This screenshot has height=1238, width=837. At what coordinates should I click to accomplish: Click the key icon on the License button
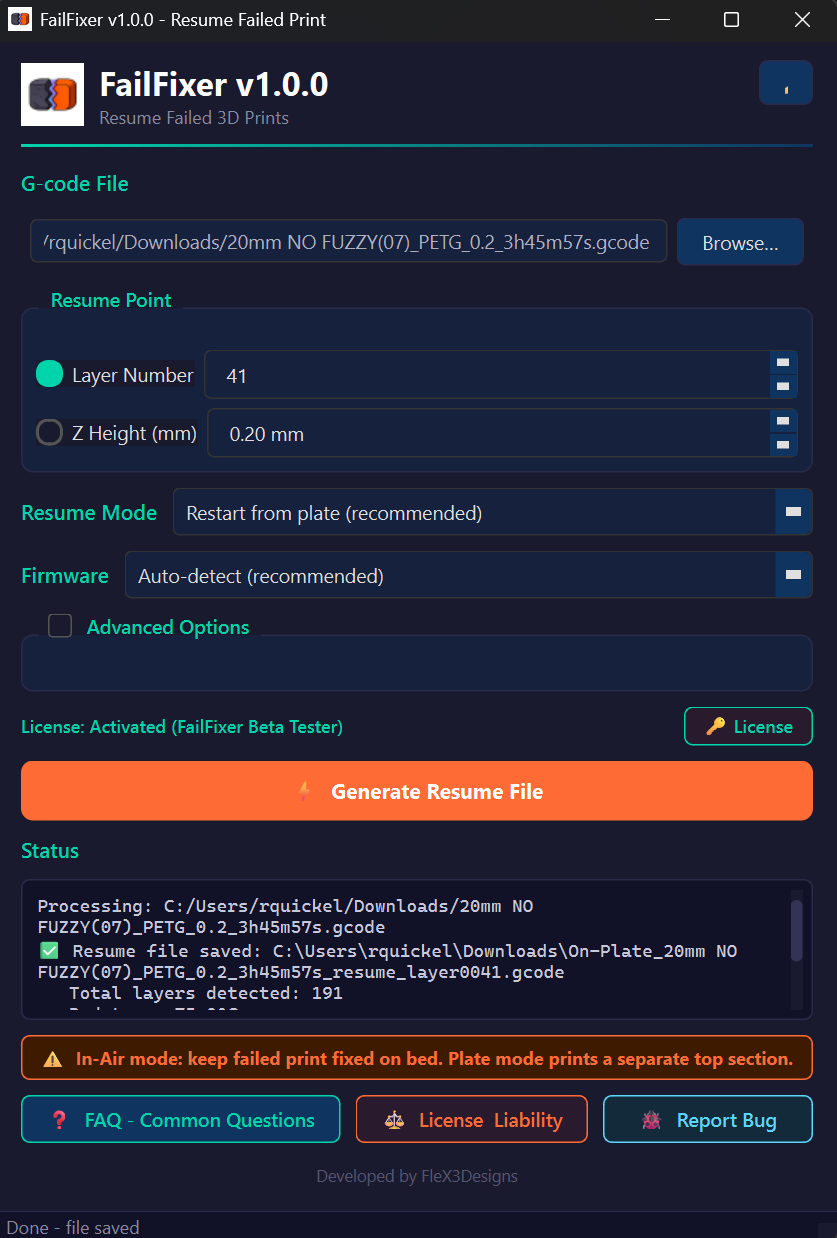714,726
